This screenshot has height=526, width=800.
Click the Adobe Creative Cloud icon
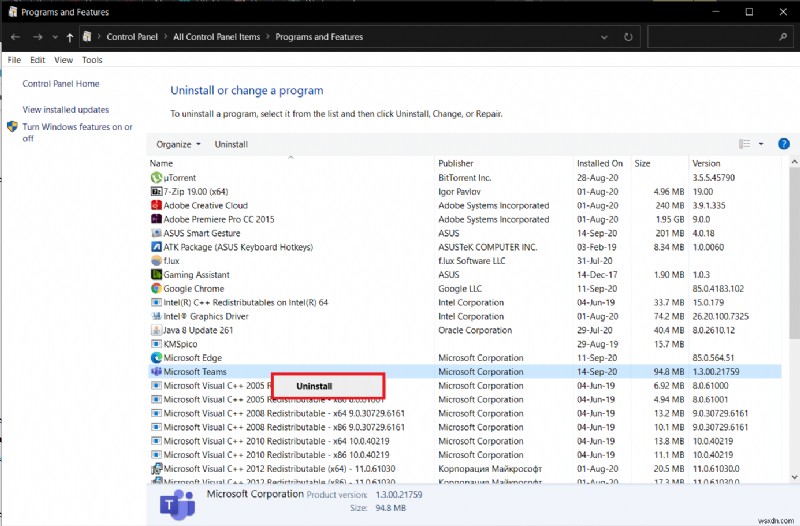(156, 205)
